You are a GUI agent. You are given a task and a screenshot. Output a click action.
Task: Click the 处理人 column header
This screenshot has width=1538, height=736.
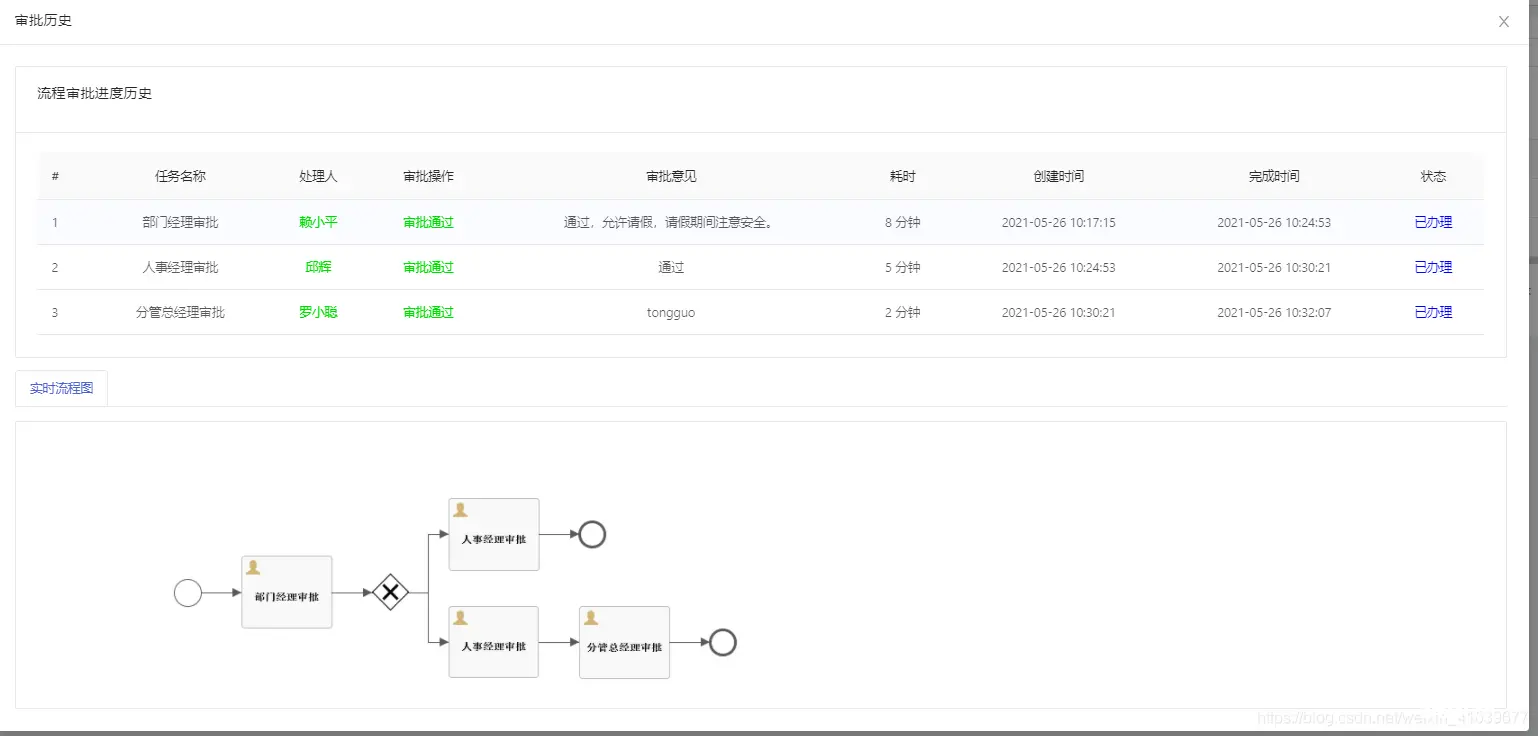coord(318,176)
